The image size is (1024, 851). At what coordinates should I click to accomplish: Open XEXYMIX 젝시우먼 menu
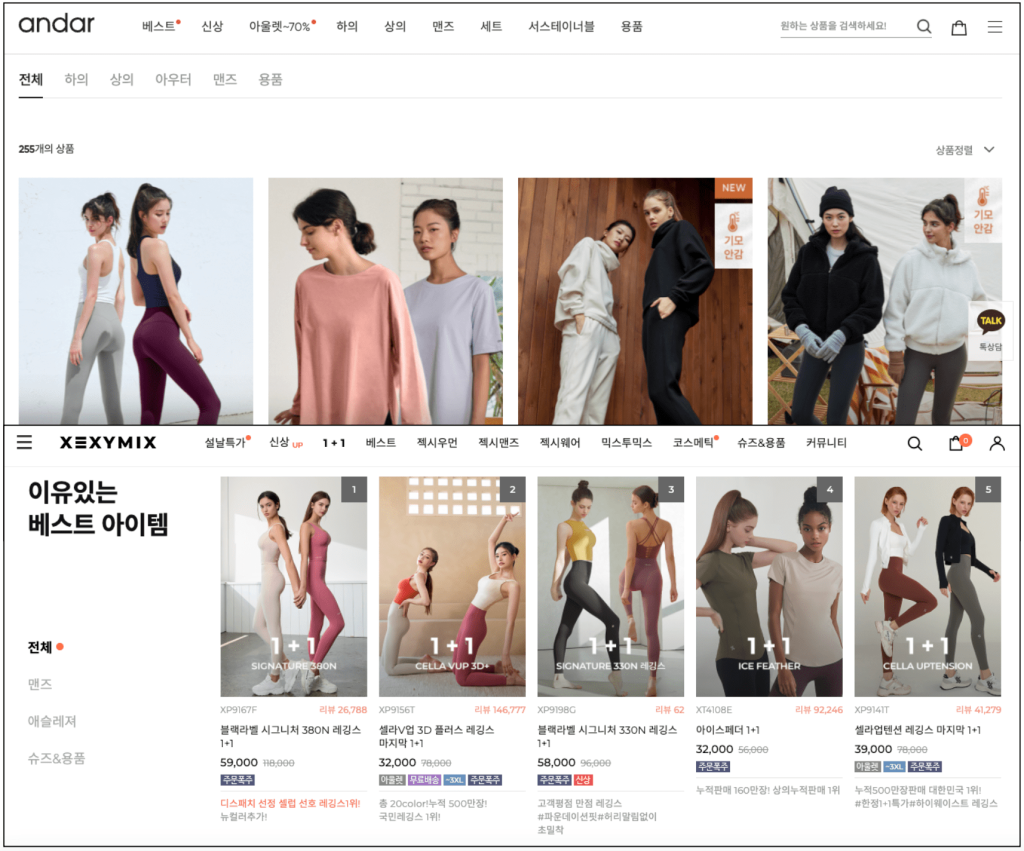pyautogui.click(x=437, y=442)
